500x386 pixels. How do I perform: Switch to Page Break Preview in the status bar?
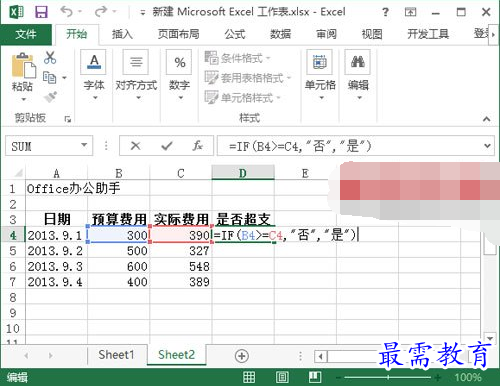315,377
